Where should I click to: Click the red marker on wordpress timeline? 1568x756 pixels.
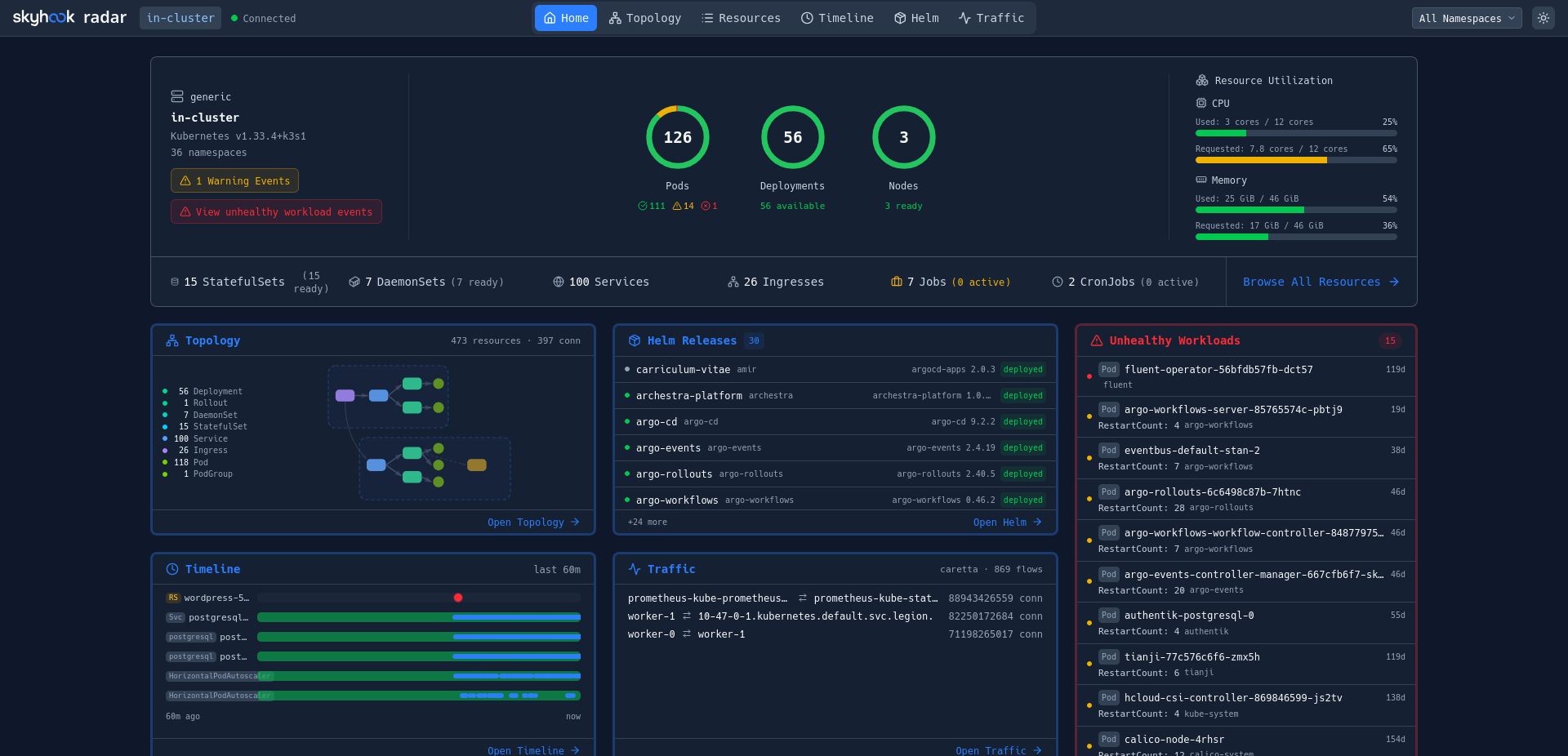(458, 598)
